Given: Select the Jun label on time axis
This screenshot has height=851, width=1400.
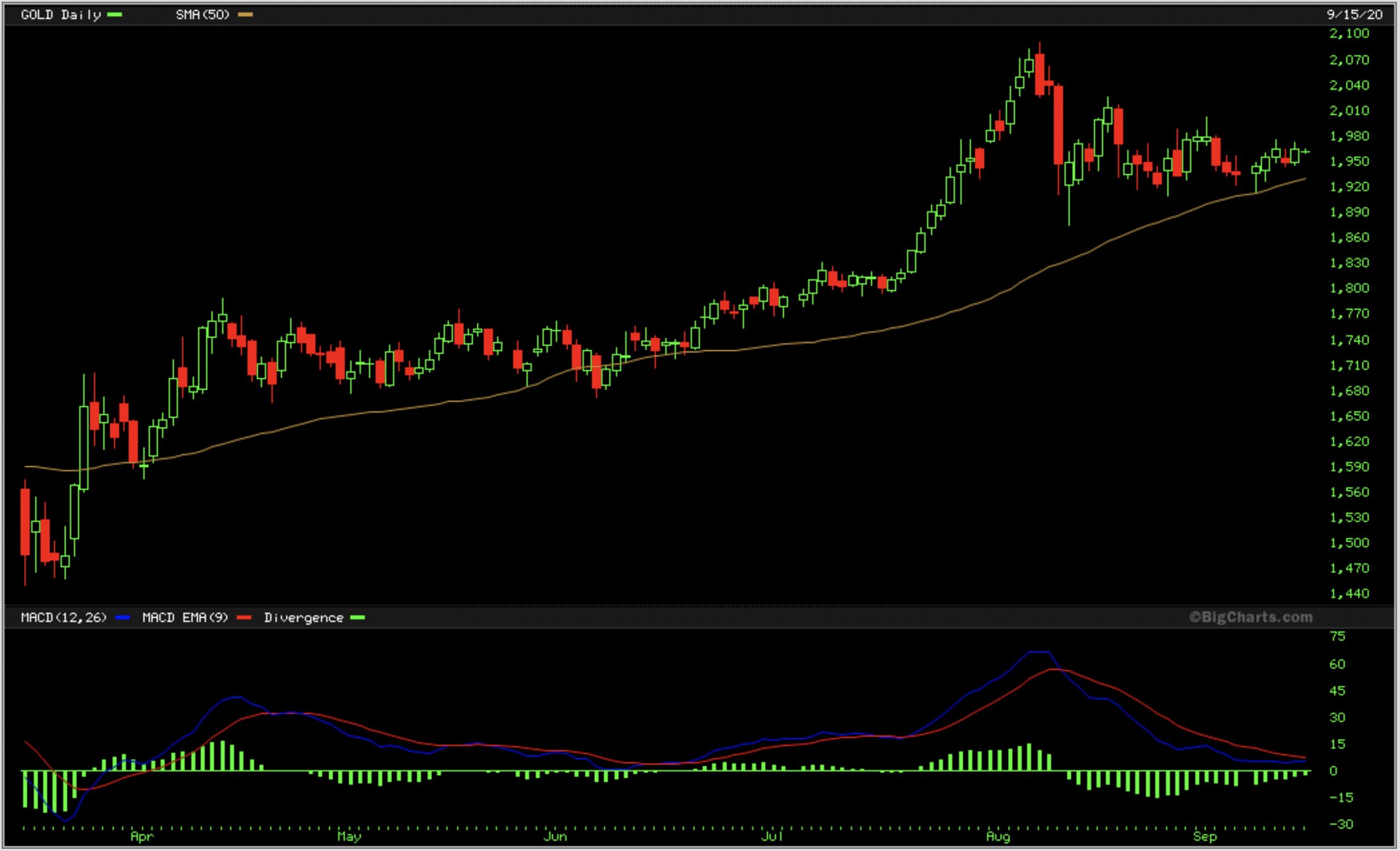Looking at the screenshot, I should (555, 837).
